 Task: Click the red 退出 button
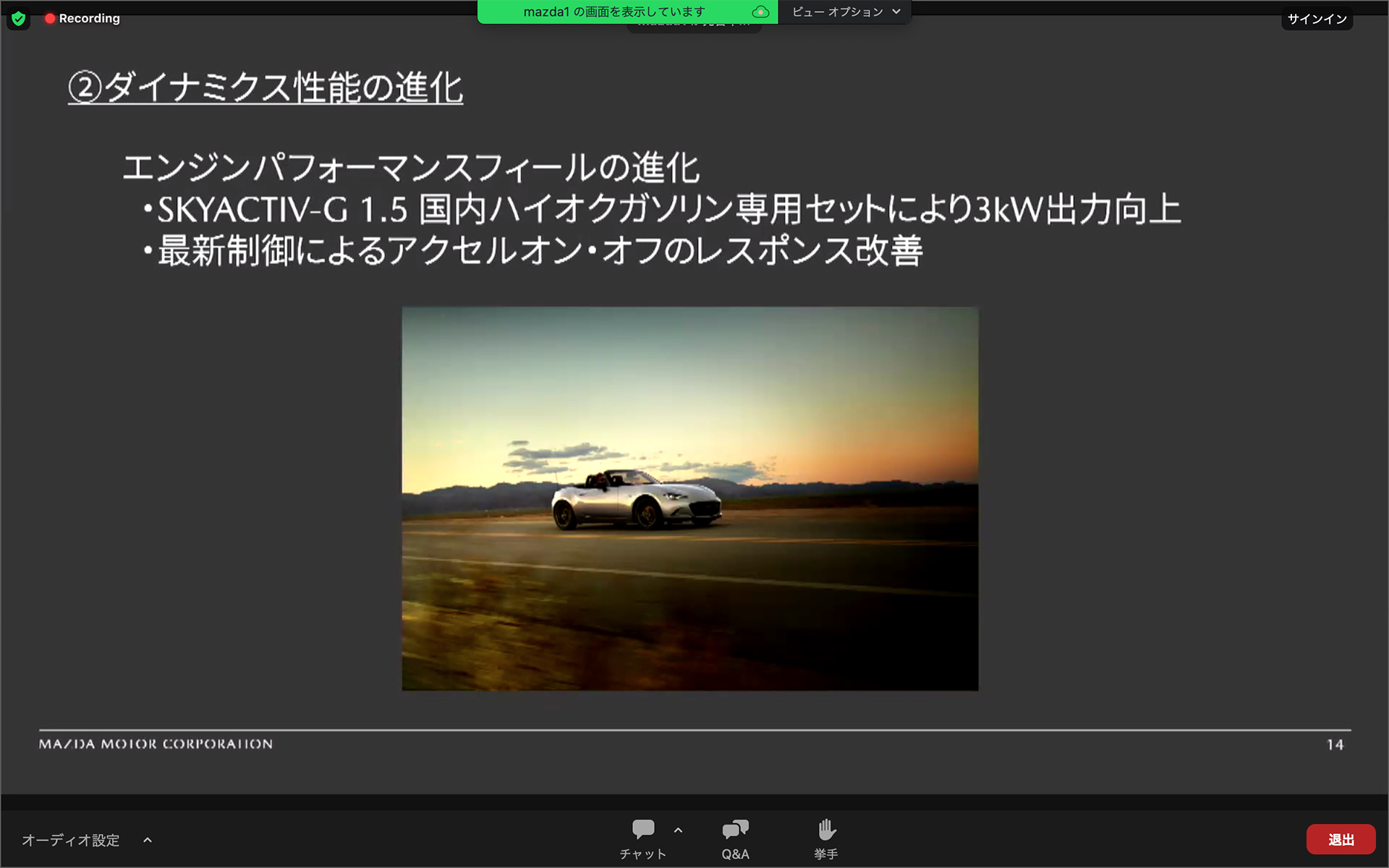pyautogui.click(x=1342, y=839)
